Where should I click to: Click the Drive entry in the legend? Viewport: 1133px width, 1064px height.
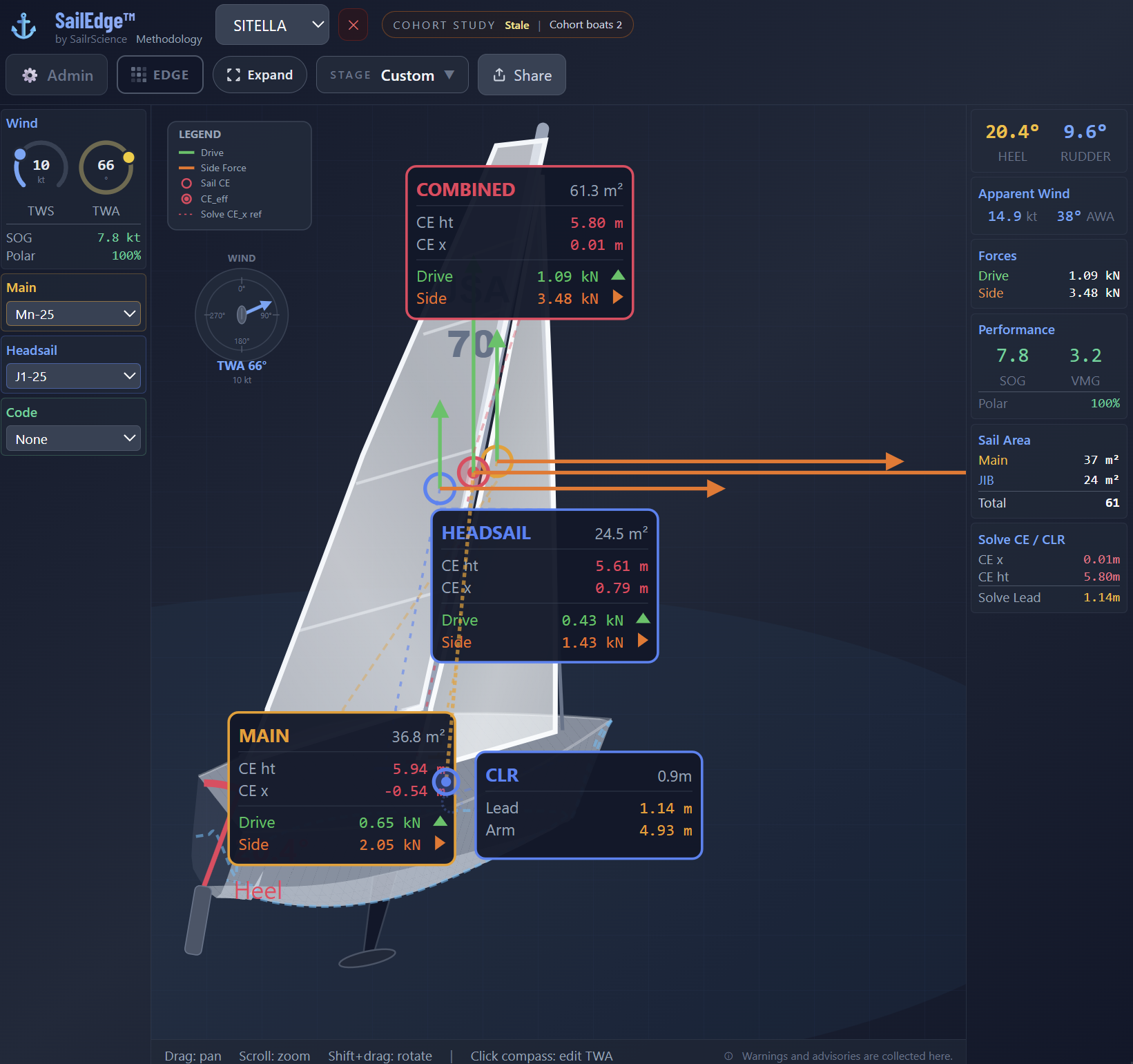coord(201,153)
